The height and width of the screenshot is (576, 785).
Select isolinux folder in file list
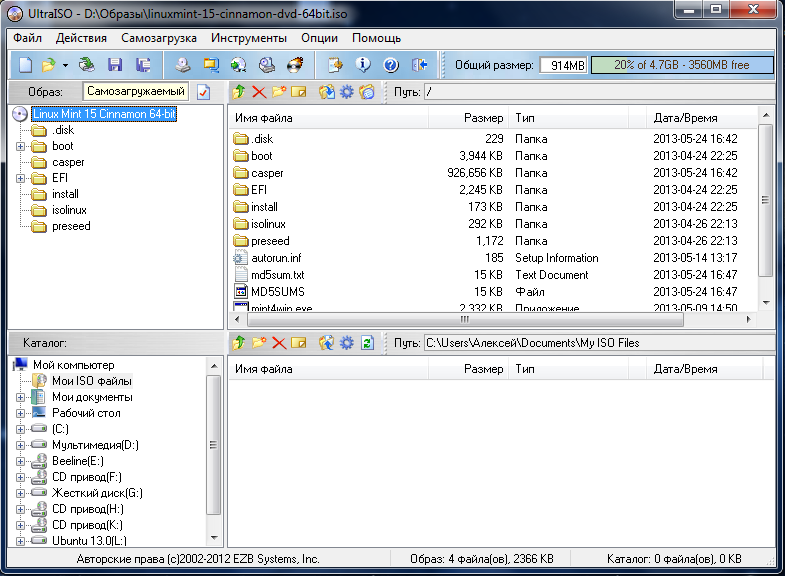pos(268,224)
